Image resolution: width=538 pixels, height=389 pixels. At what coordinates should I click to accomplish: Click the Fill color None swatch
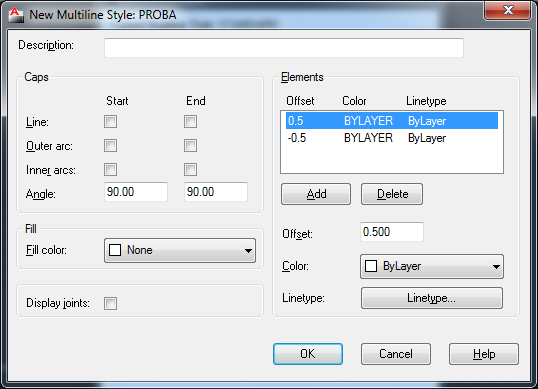(x=115, y=250)
